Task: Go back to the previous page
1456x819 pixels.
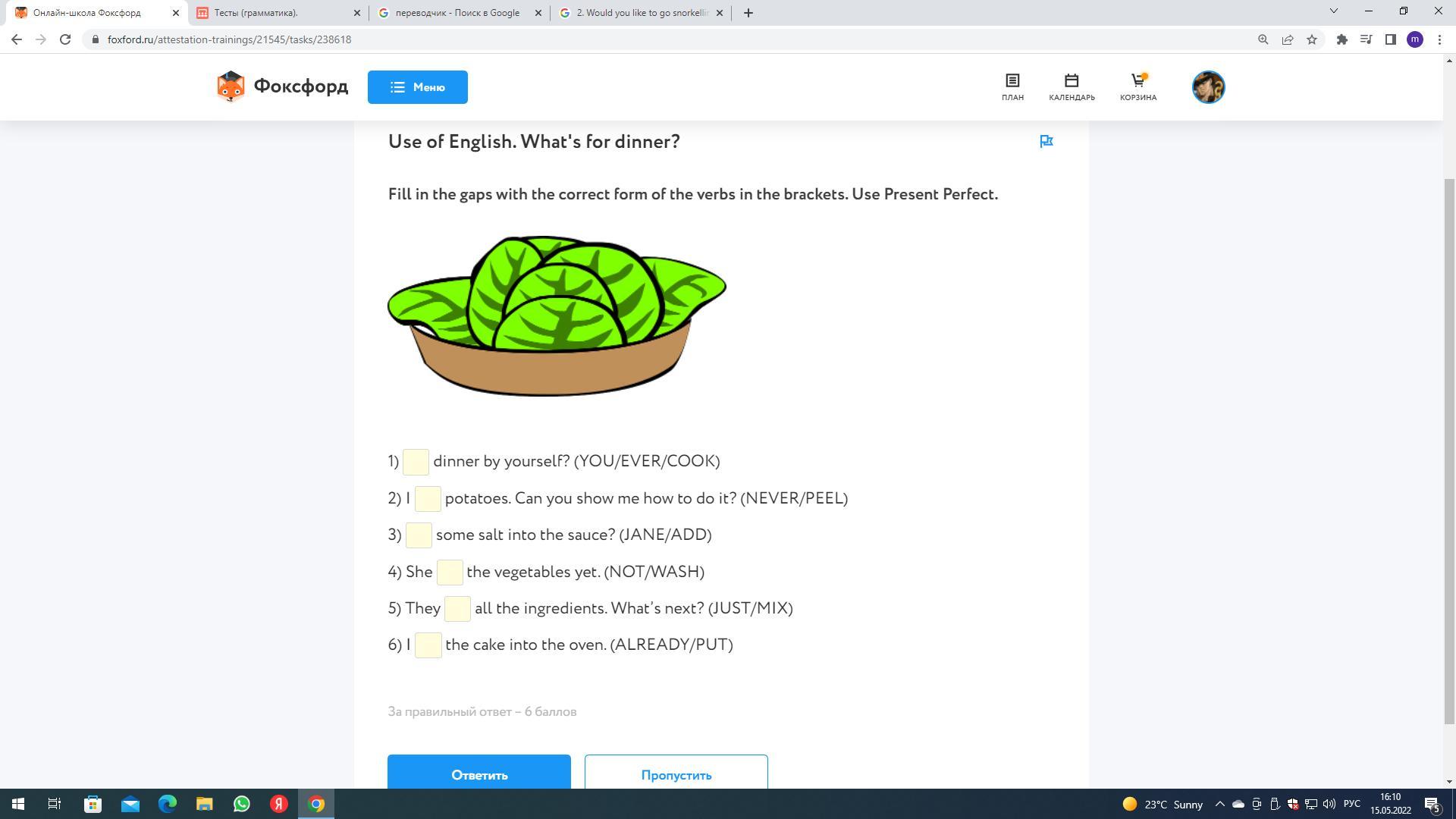Action: 17,39
